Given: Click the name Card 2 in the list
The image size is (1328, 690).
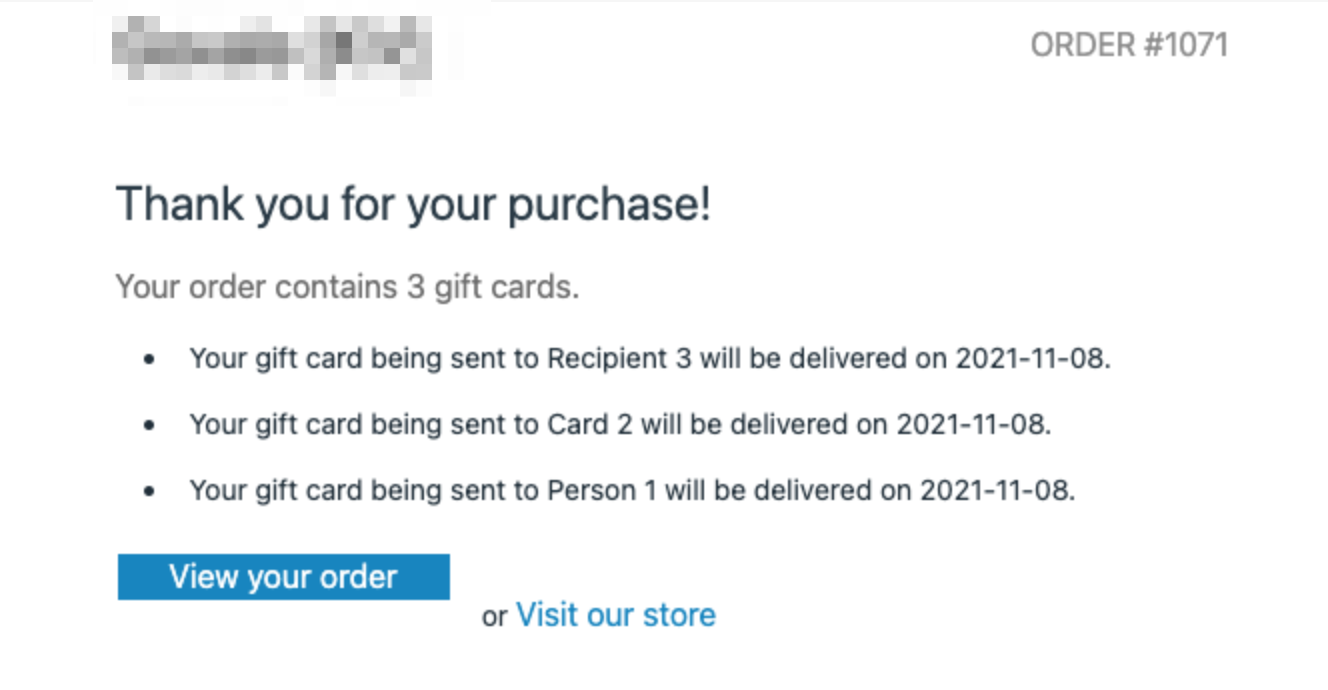Looking at the screenshot, I should click(589, 424).
